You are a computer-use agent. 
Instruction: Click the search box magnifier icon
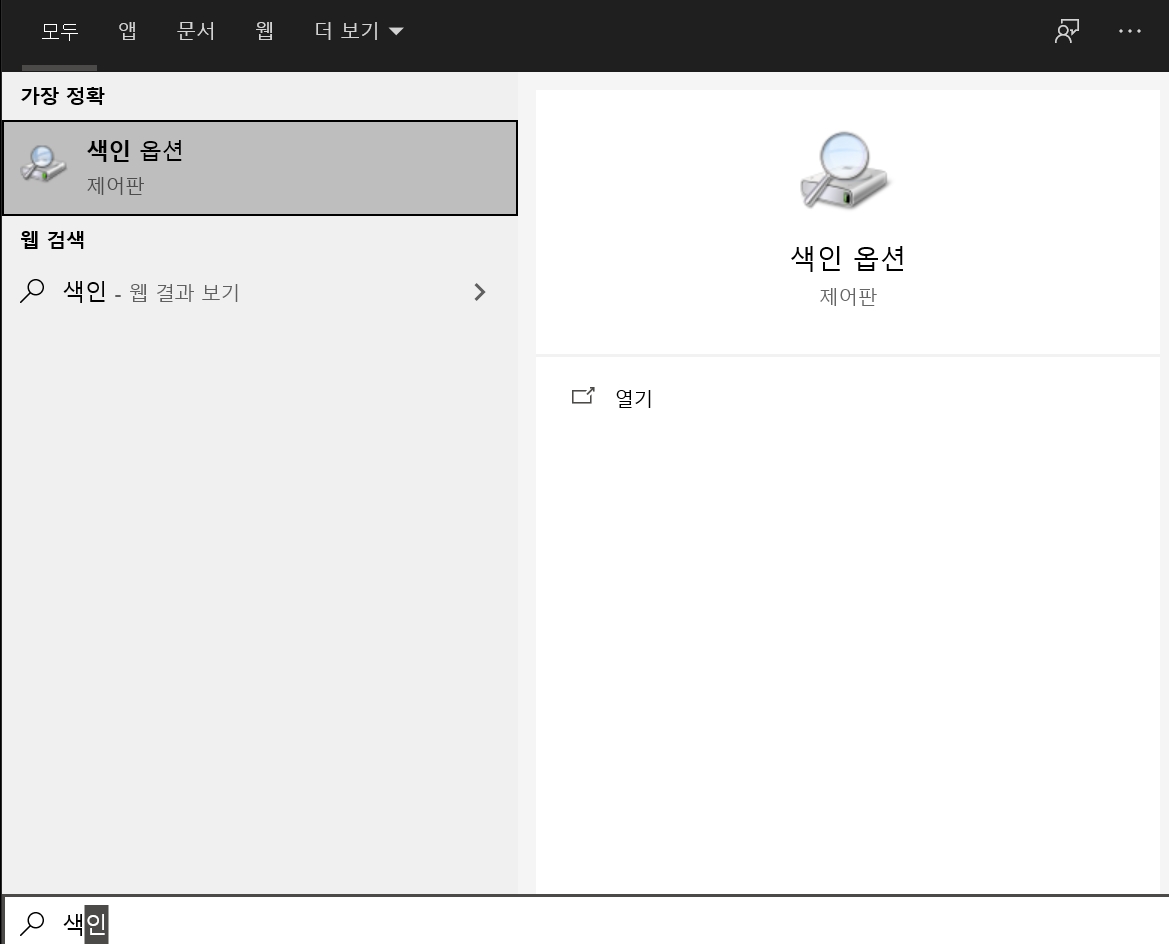tap(32, 923)
